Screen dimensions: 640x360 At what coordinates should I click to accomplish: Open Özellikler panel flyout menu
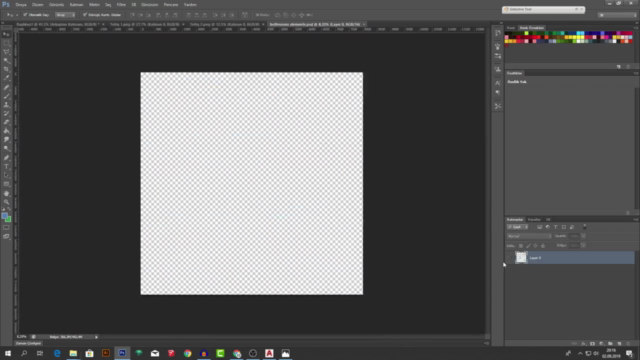[636, 73]
